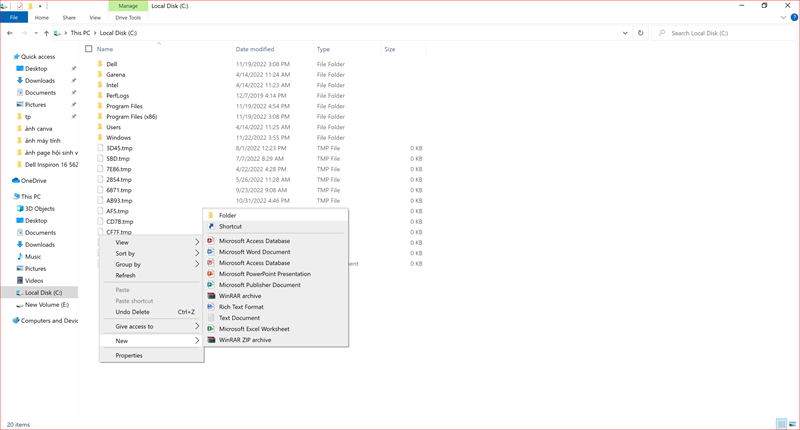Viewport: 800px width, 430px height.
Task: Refresh the Local Disk (C:) listing
Action: click(x=640, y=33)
